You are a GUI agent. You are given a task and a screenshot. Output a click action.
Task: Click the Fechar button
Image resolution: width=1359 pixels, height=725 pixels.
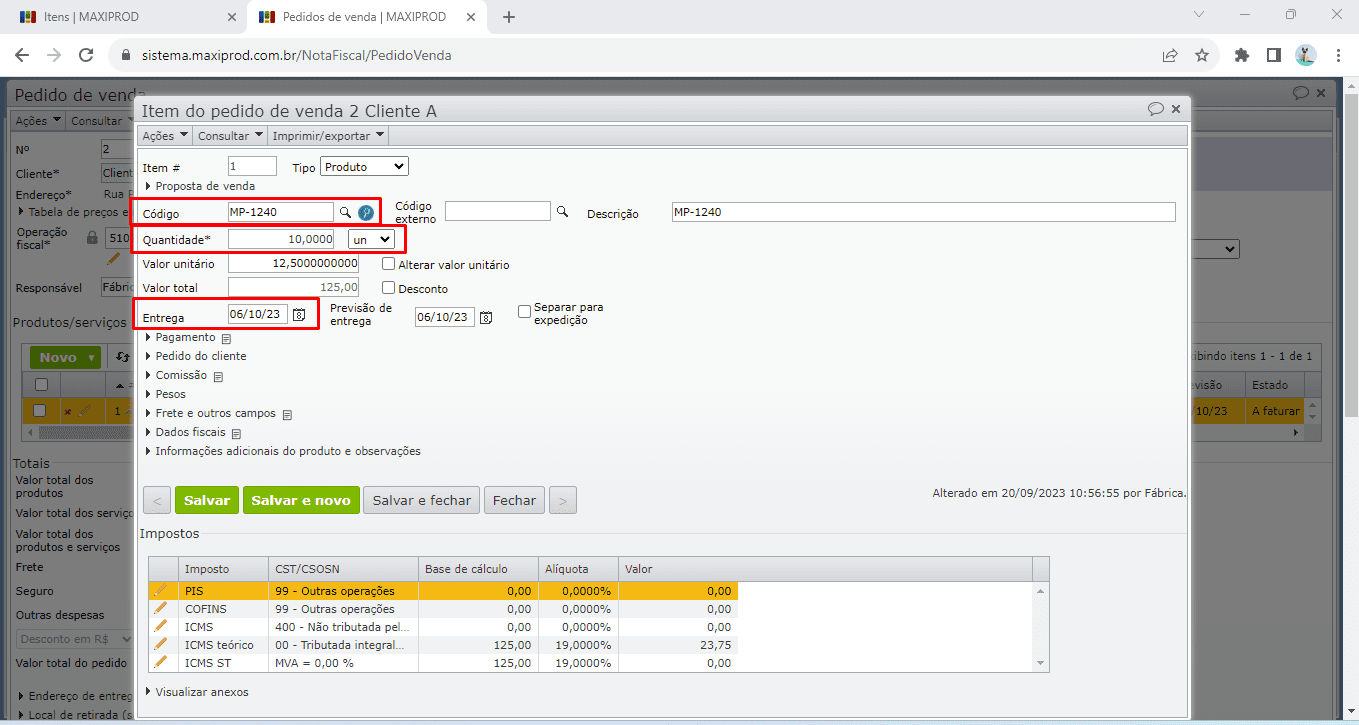(514, 500)
